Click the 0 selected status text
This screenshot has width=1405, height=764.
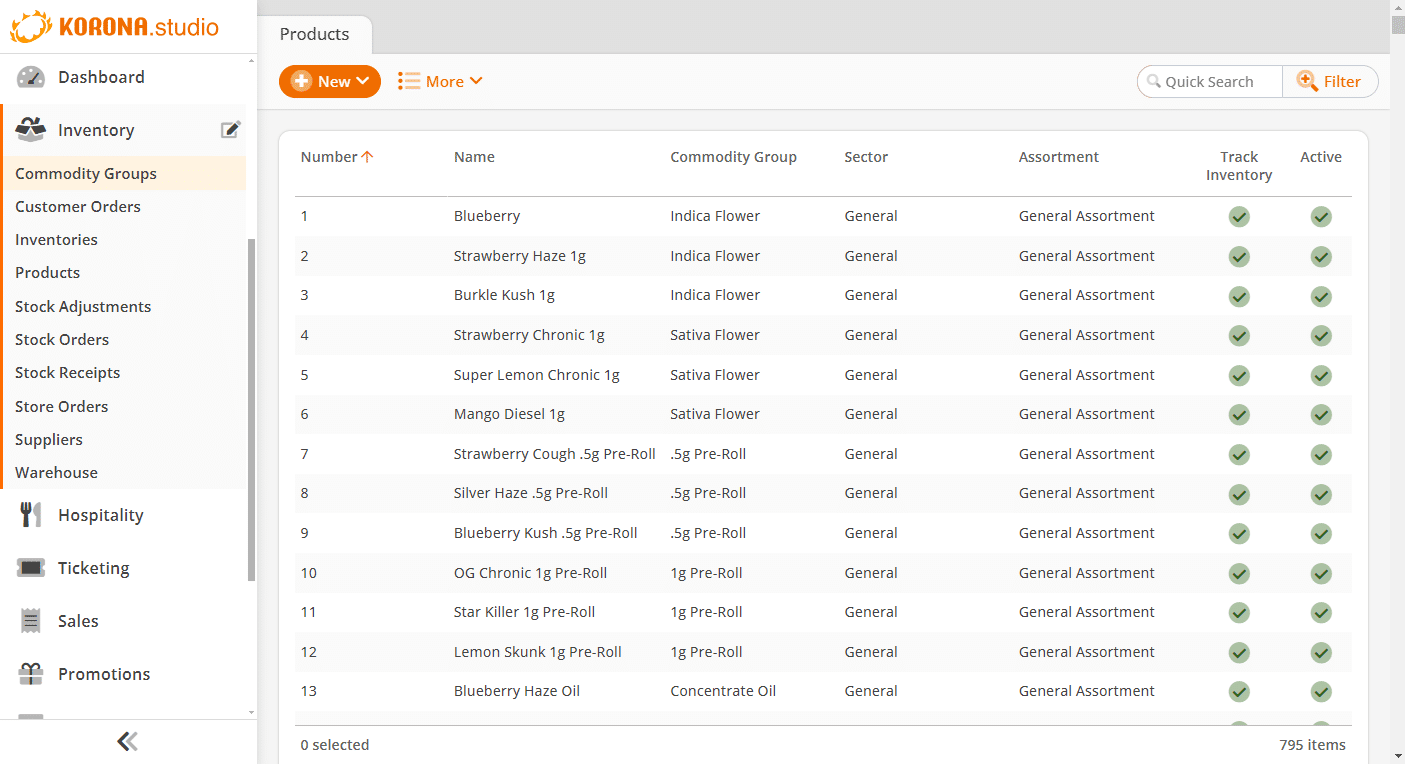335,745
